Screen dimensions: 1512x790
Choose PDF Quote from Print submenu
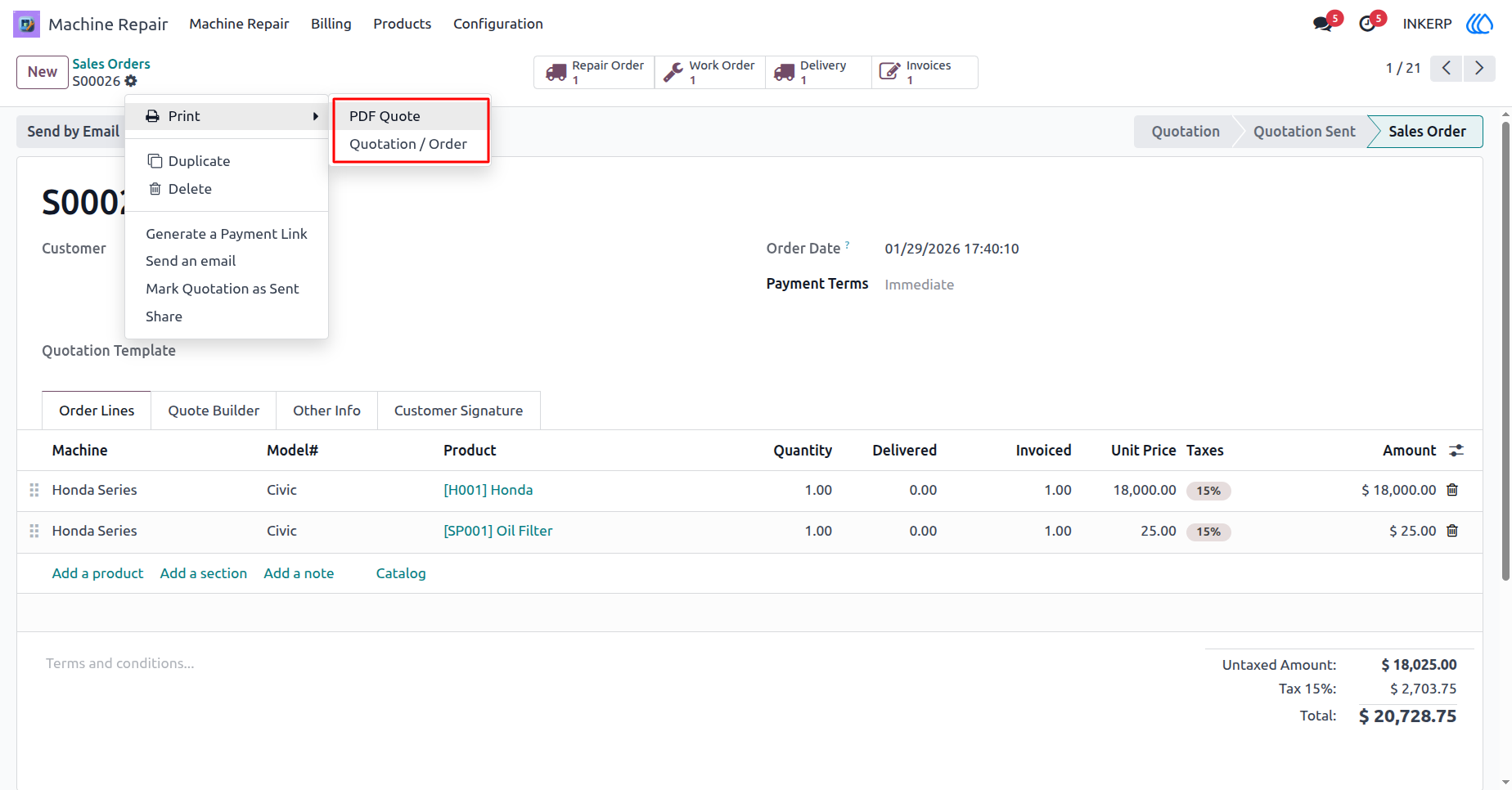click(x=411, y=116)
